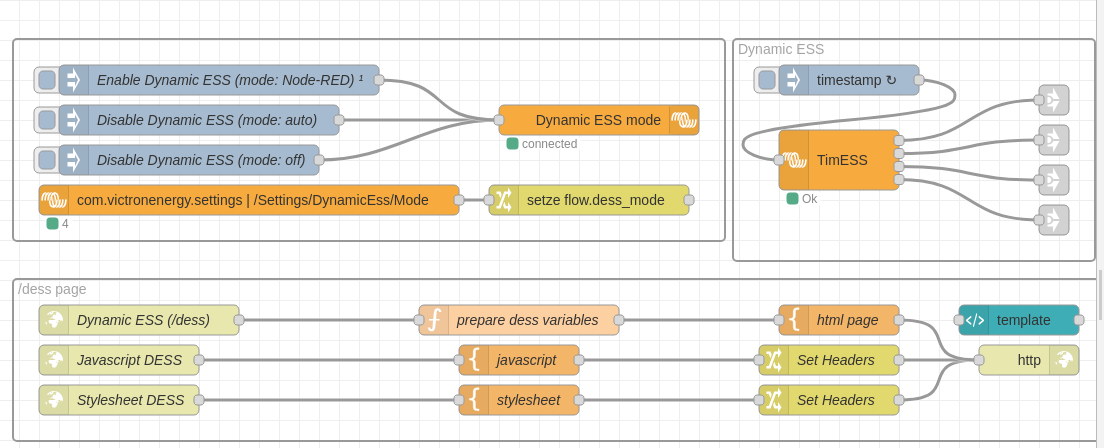Select Disable Dynamic ESS (mode: off) label

201,160
